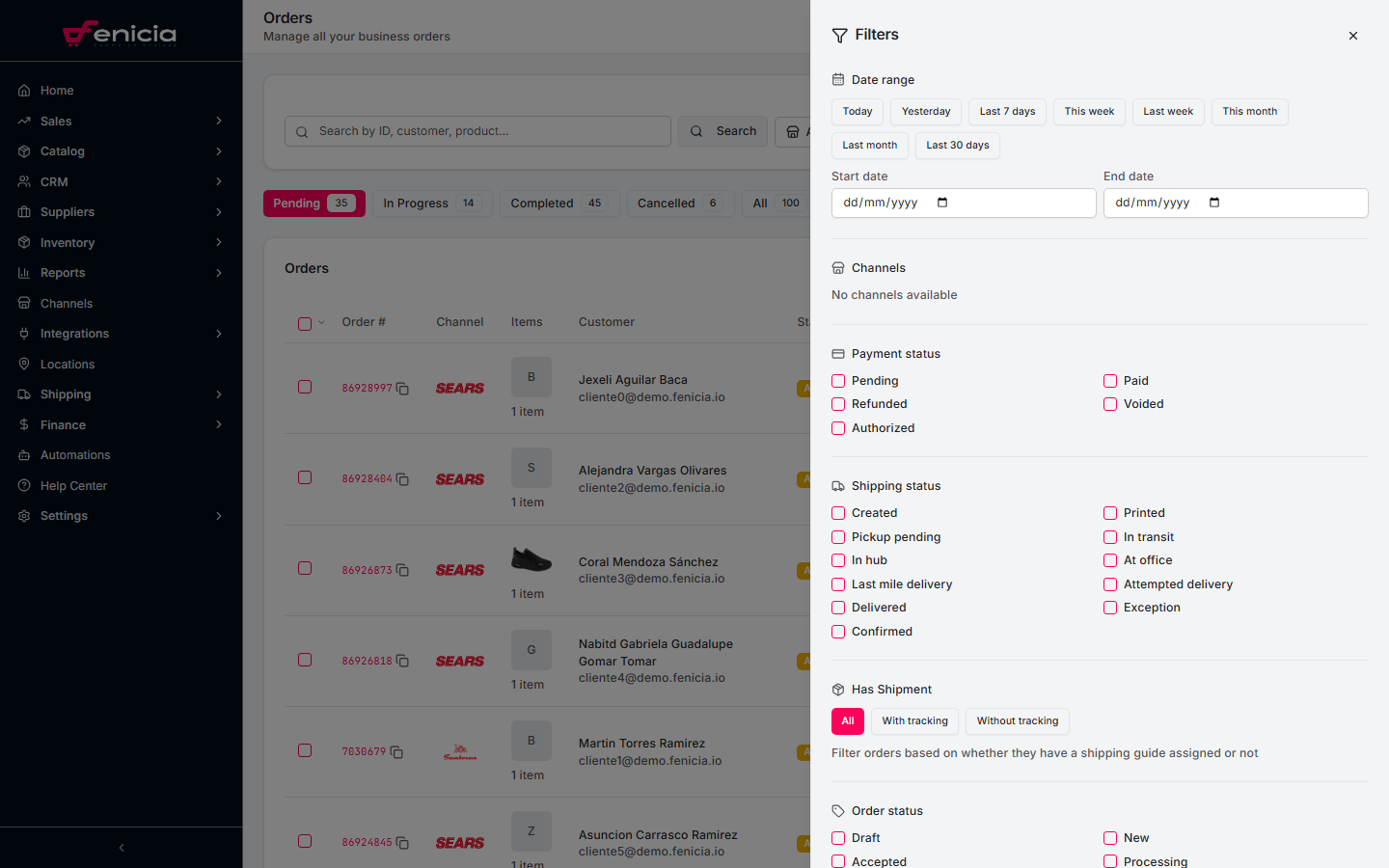This screenshot has width=1389, height=868.
Task: Click the Fenicia logo
Action: (x=120, y=34)
